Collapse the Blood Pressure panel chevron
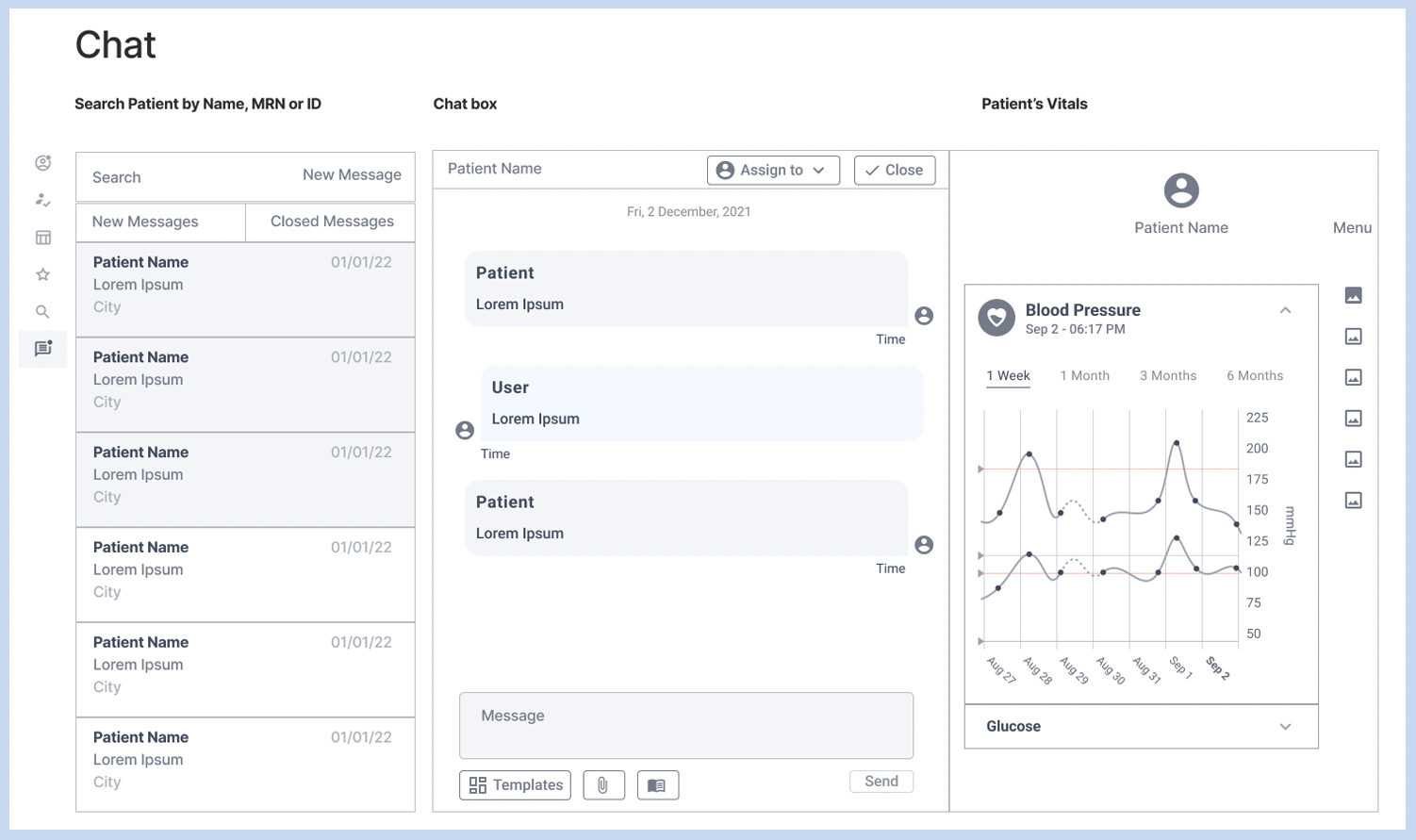Screen dimensions: 1416x840 coord(1285,310)
